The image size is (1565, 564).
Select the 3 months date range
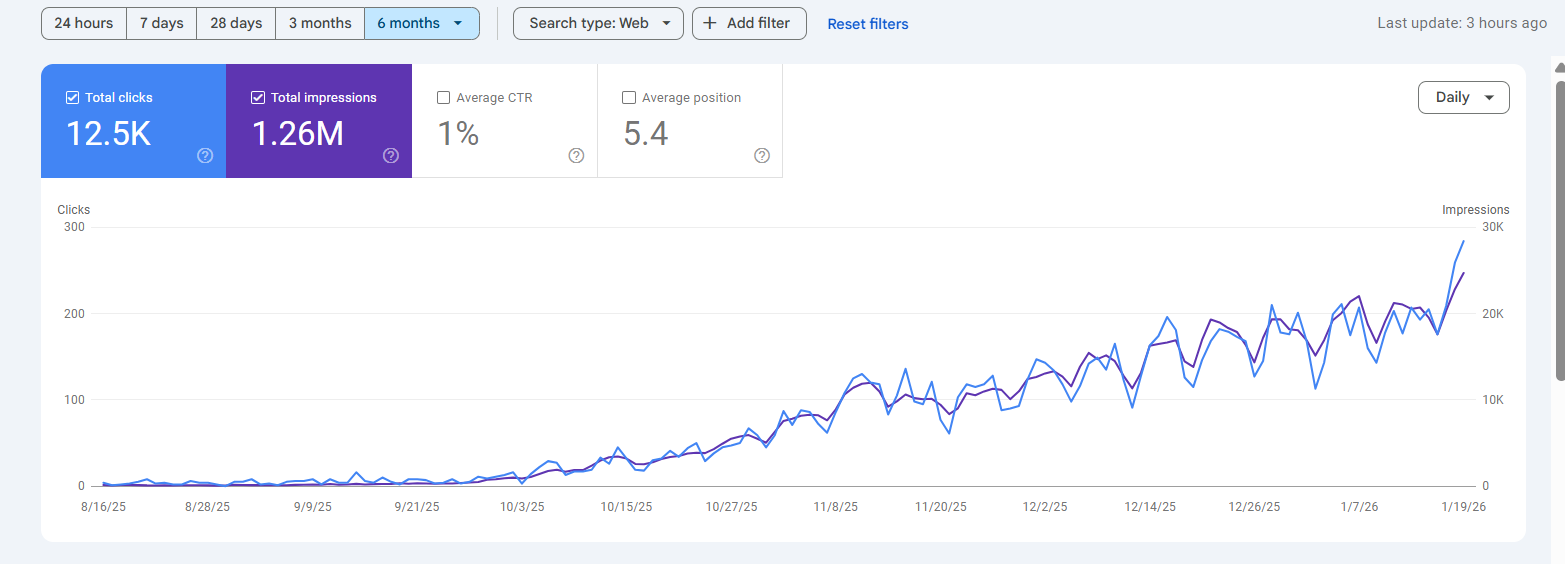pyautogui.click(x=320, y=23)
